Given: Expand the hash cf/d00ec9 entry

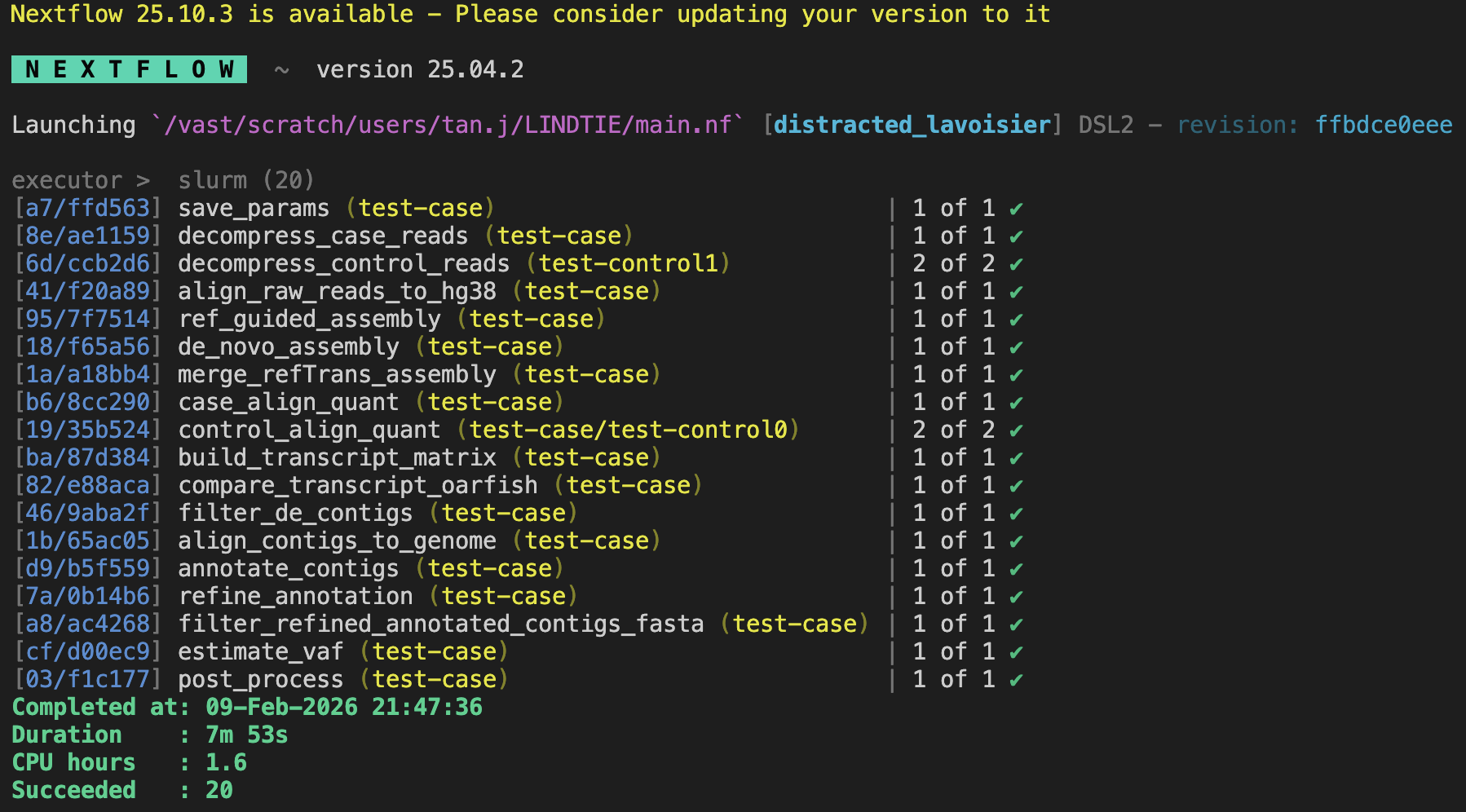Looking at the screenshot, I should (x=86, y=651).
